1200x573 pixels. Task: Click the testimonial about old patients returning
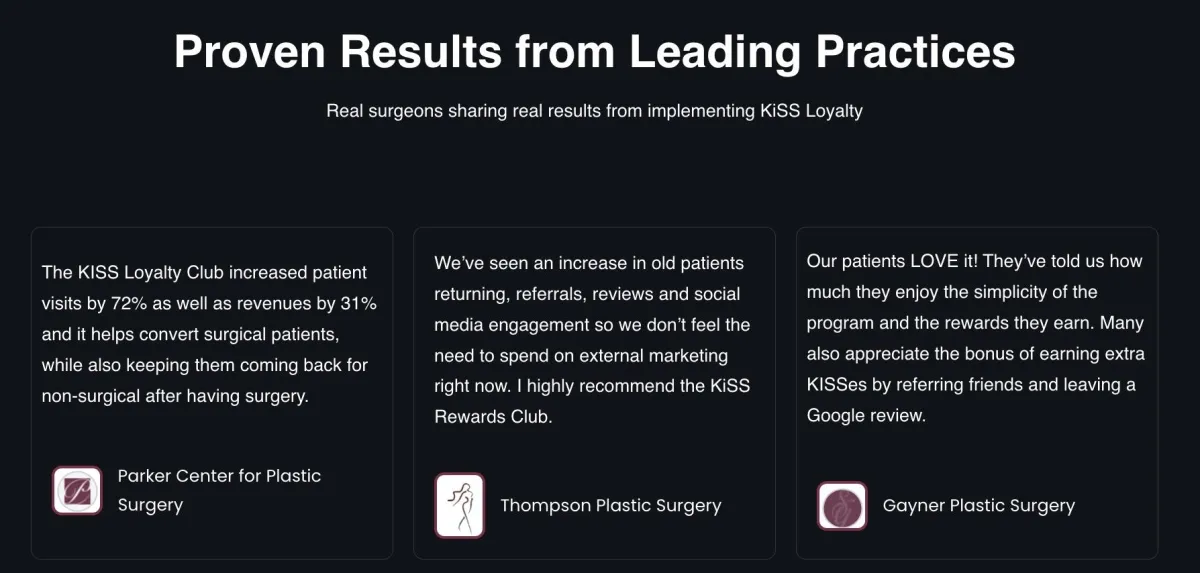(x=592, y=340)
